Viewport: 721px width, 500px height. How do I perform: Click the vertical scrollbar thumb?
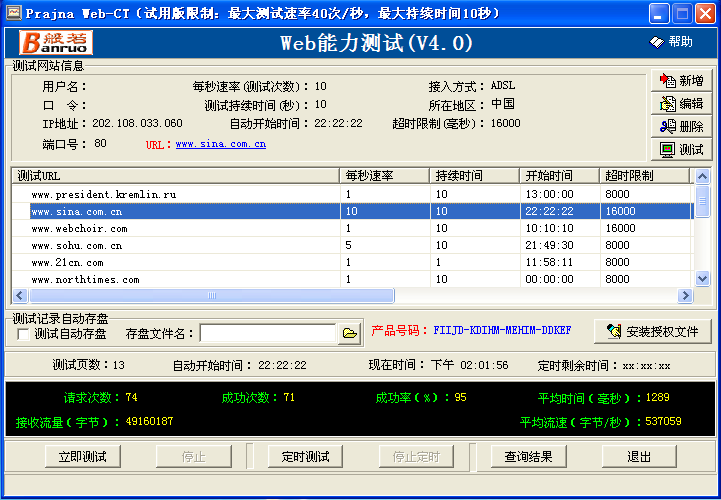coord(702,201)
